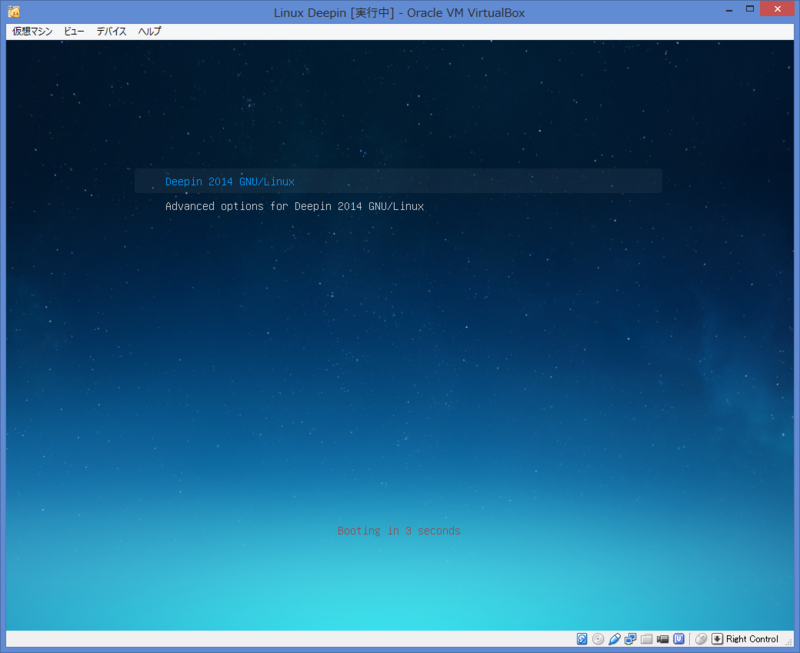Click the pen-shaped status bar indicator
800x653 pixels.
pos(614,639)
